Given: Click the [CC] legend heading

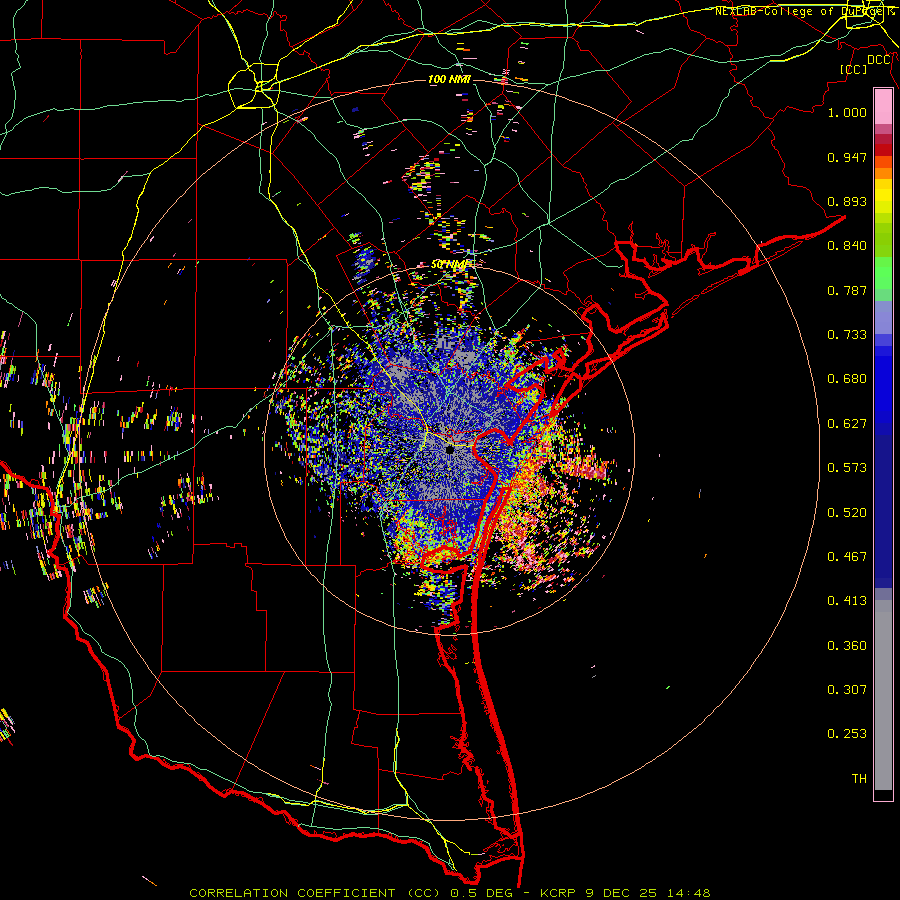Looking at the screenshot, I should pyautogui.click(x=853, y=69).
